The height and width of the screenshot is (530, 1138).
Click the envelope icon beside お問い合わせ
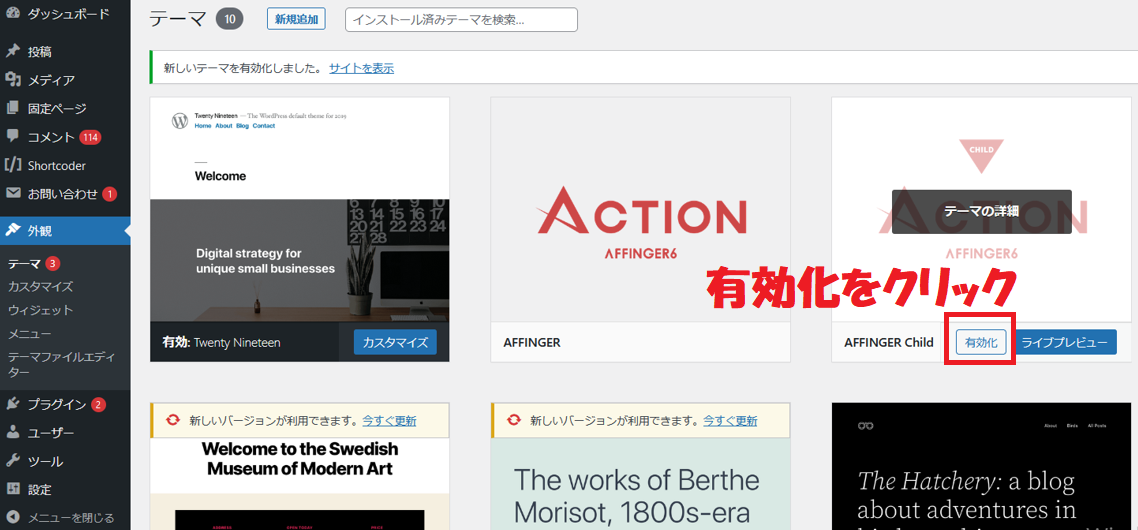coord(12,194)
